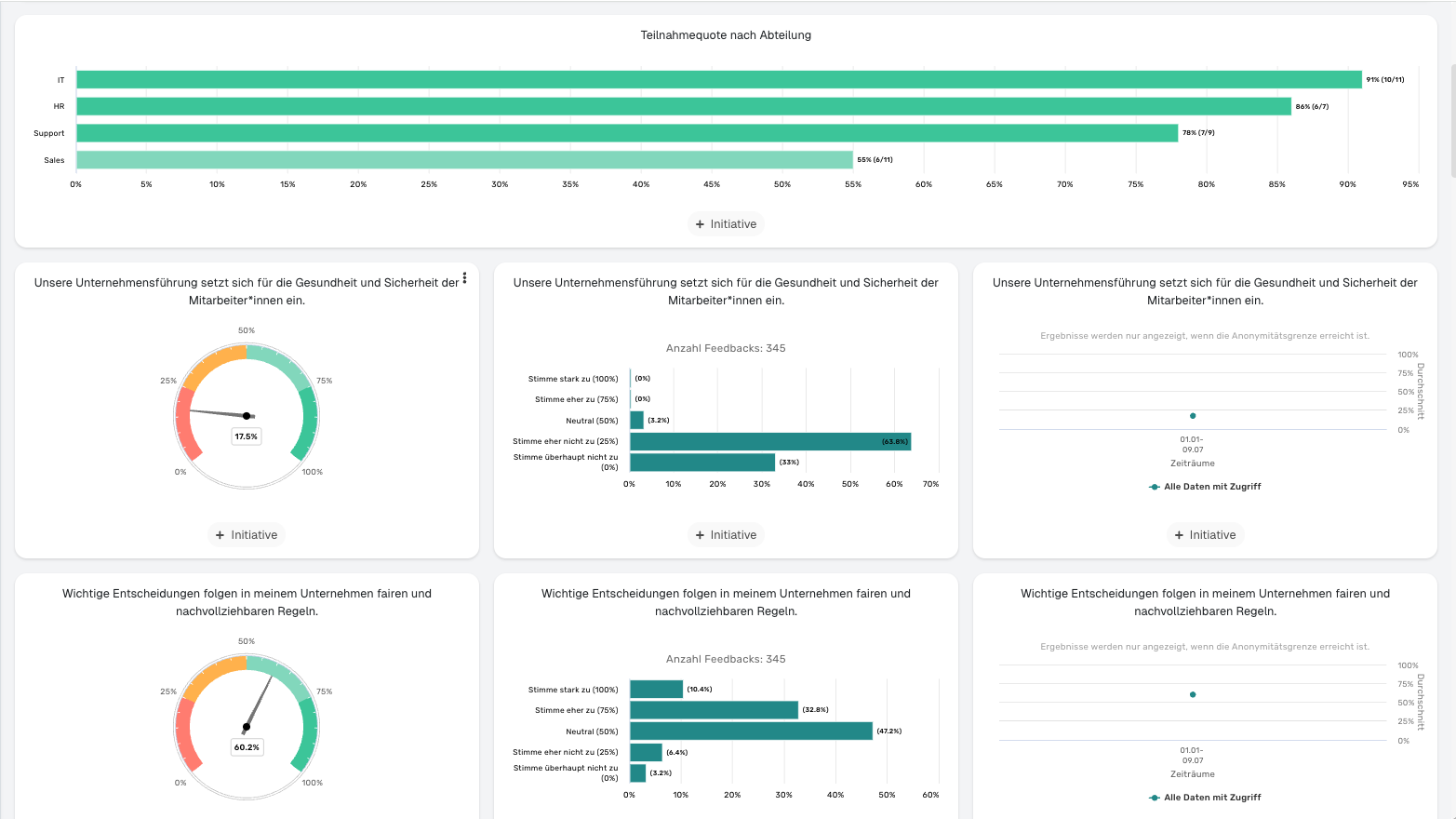Click the lighter Sales bar at 55%

[463, 160]
